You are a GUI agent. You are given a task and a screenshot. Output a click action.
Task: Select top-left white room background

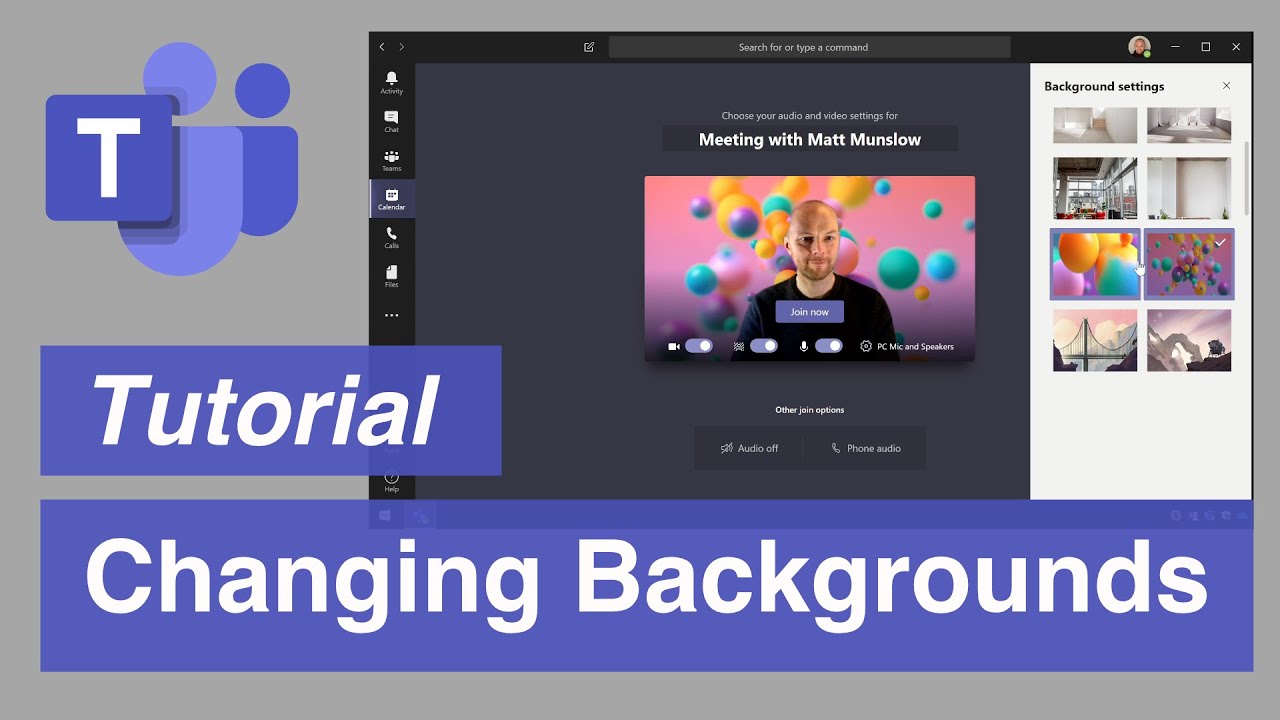[1095, 125]
